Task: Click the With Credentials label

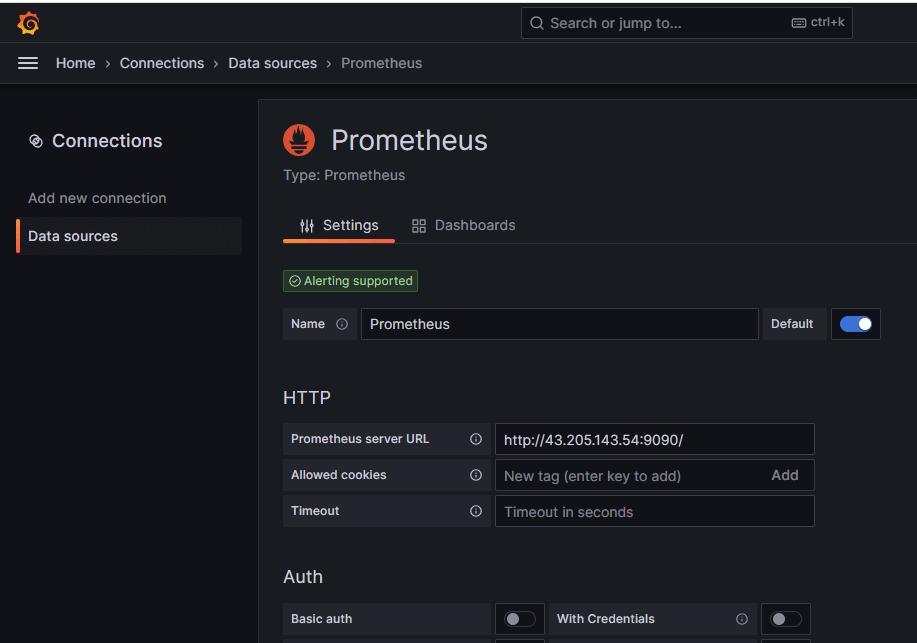Action: tap(605, 619)
